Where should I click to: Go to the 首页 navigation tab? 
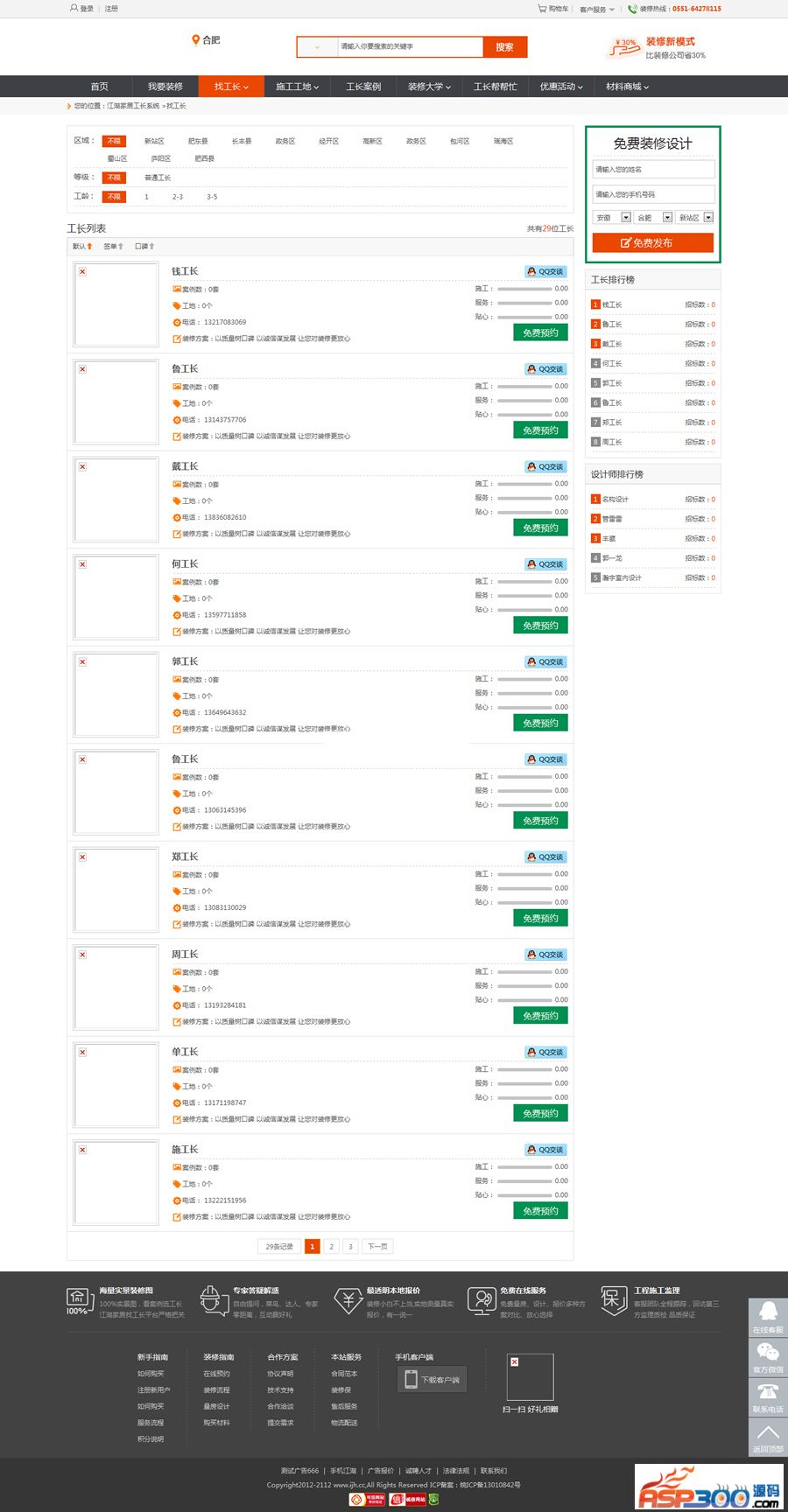click(100, 87)
